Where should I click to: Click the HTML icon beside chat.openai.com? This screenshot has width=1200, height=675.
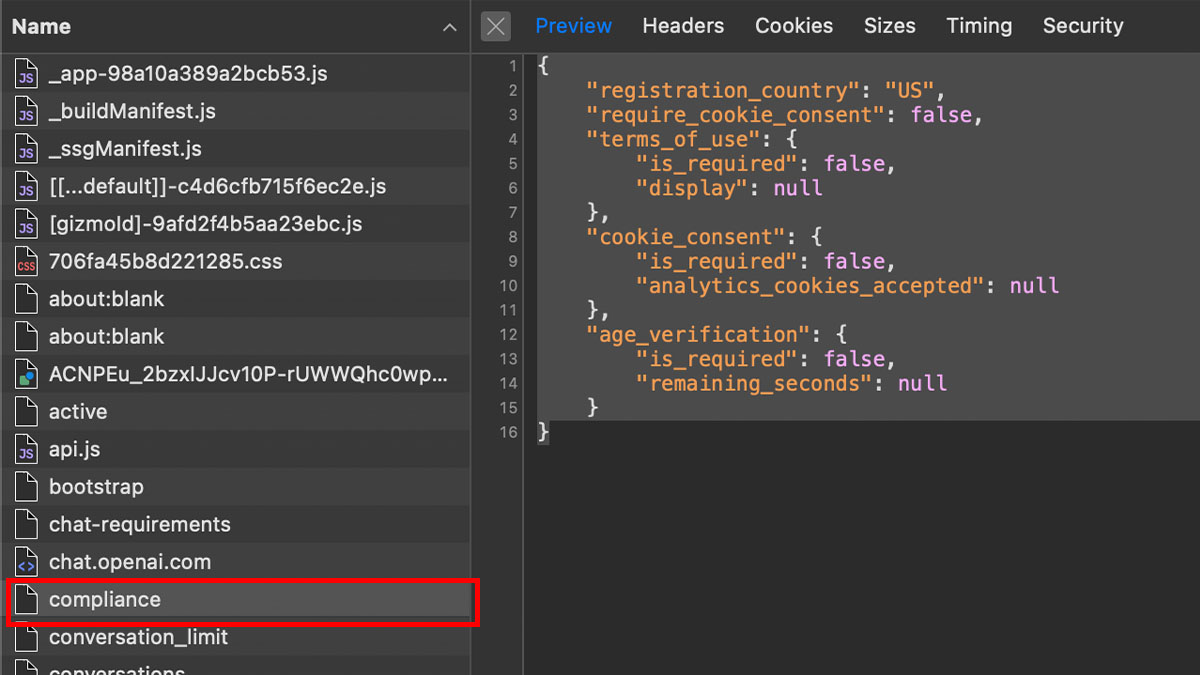27,561
